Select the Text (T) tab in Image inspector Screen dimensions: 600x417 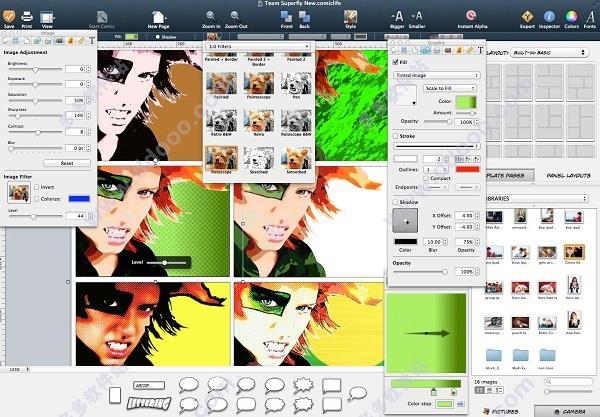pos(92,41)
